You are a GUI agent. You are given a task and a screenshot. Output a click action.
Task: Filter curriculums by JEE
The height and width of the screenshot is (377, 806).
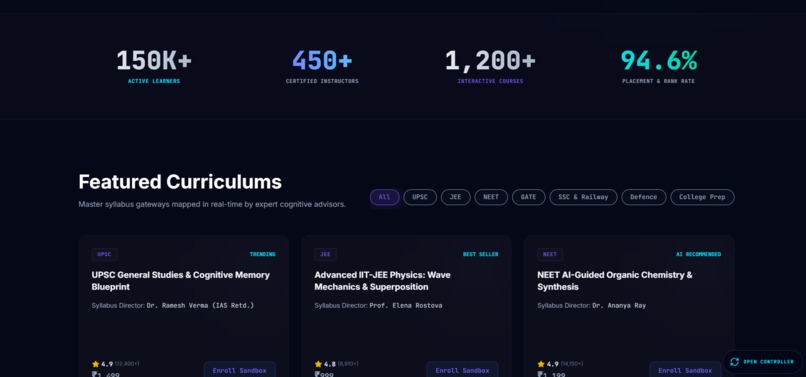pos(455,197)
